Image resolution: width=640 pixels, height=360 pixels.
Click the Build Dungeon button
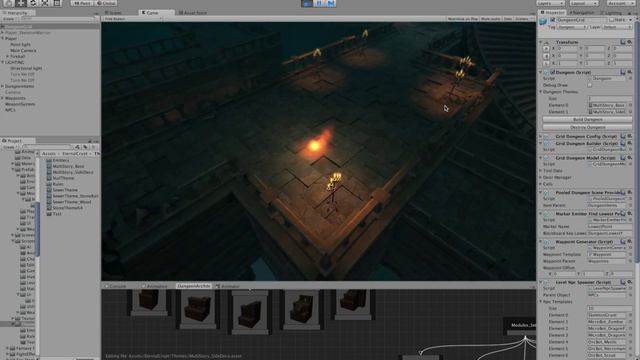pyautogui.click(x=587, y=120)
